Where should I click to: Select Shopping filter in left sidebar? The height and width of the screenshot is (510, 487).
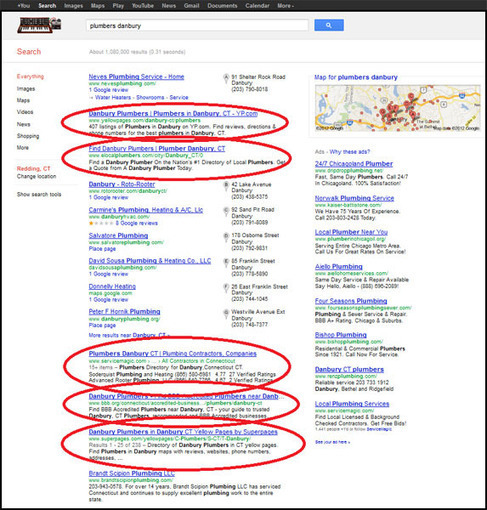(x=28, y=136)
